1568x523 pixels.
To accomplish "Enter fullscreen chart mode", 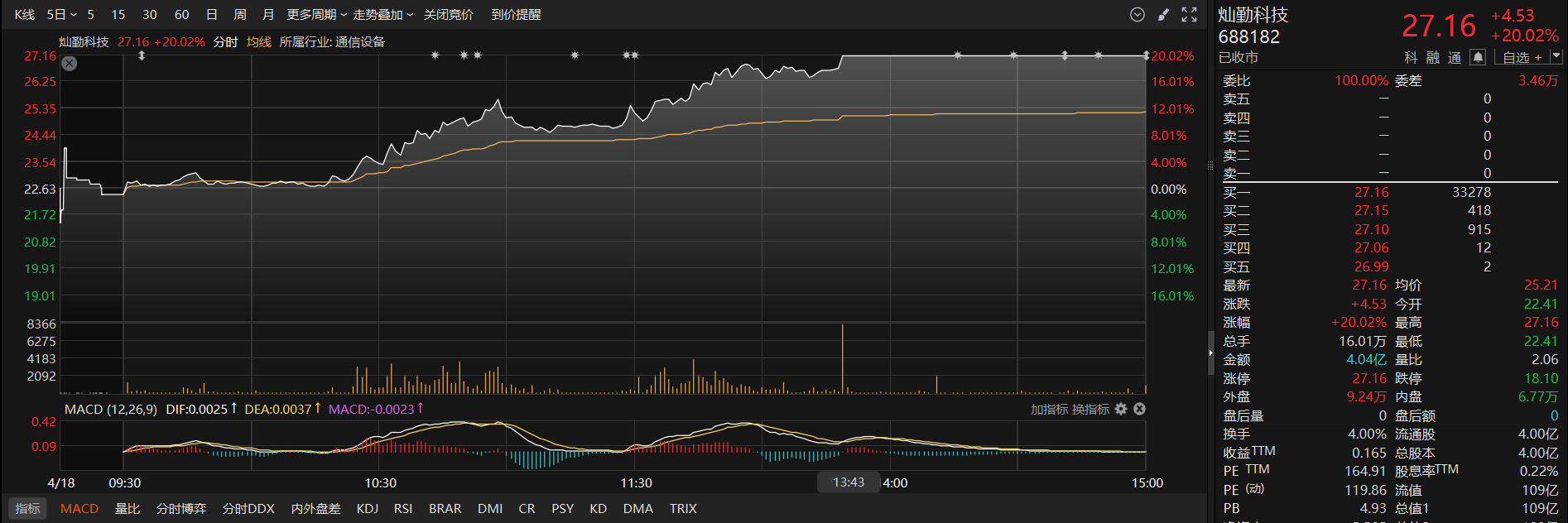I will pos(1190,15).
